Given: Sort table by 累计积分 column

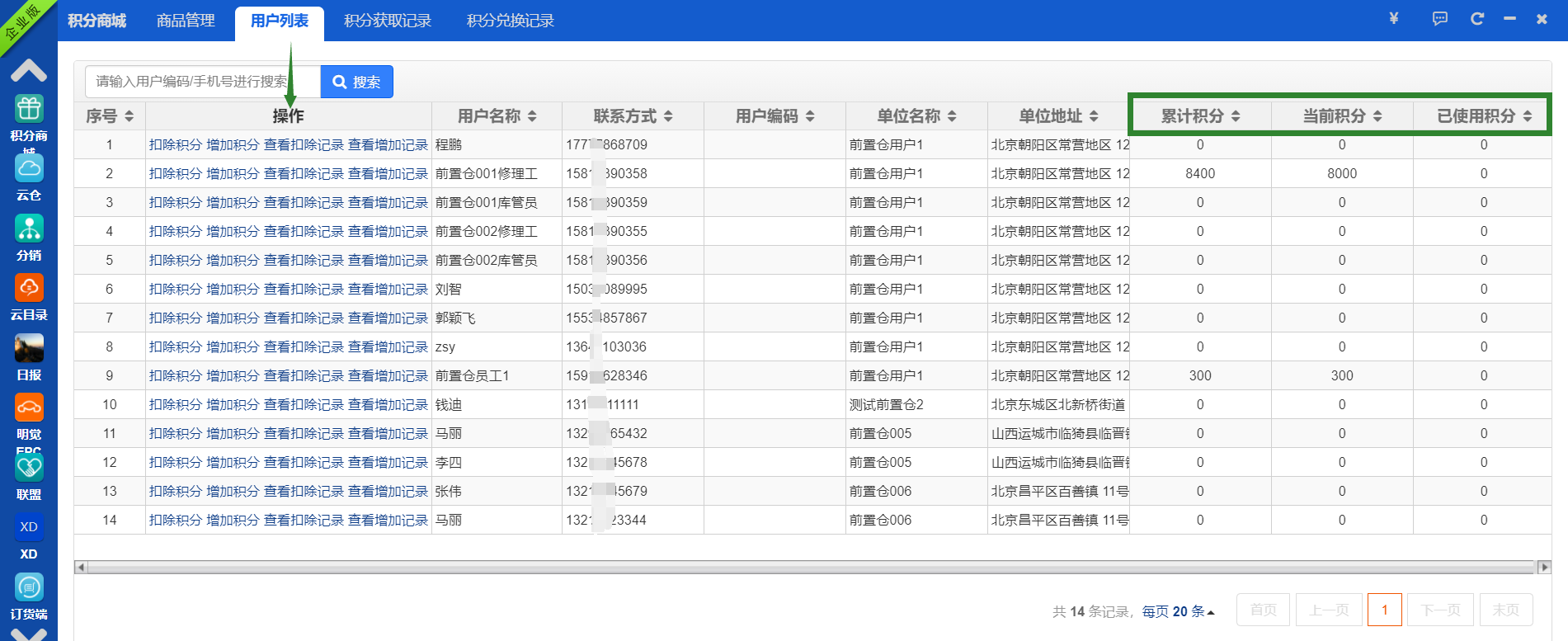Looking at the screenshot, I should point(1200,116).
